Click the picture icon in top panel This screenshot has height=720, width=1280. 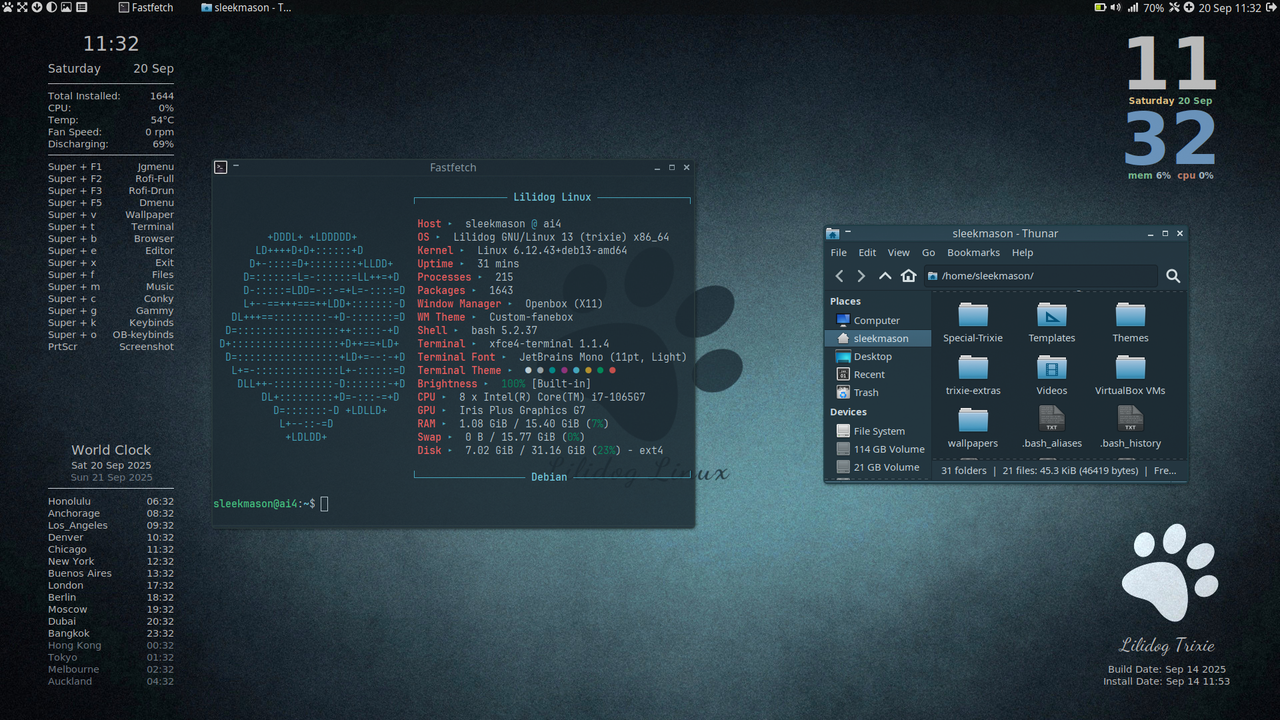[x=67, y=7]
